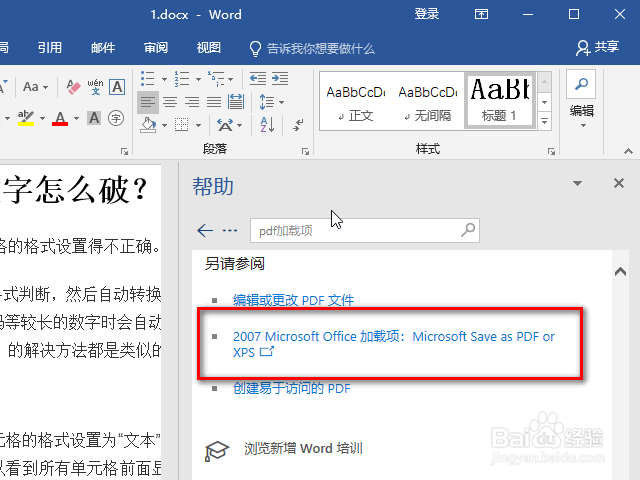Apply yellow text highlight color
The height and width of the screenshot is (480, 640).
26,118
